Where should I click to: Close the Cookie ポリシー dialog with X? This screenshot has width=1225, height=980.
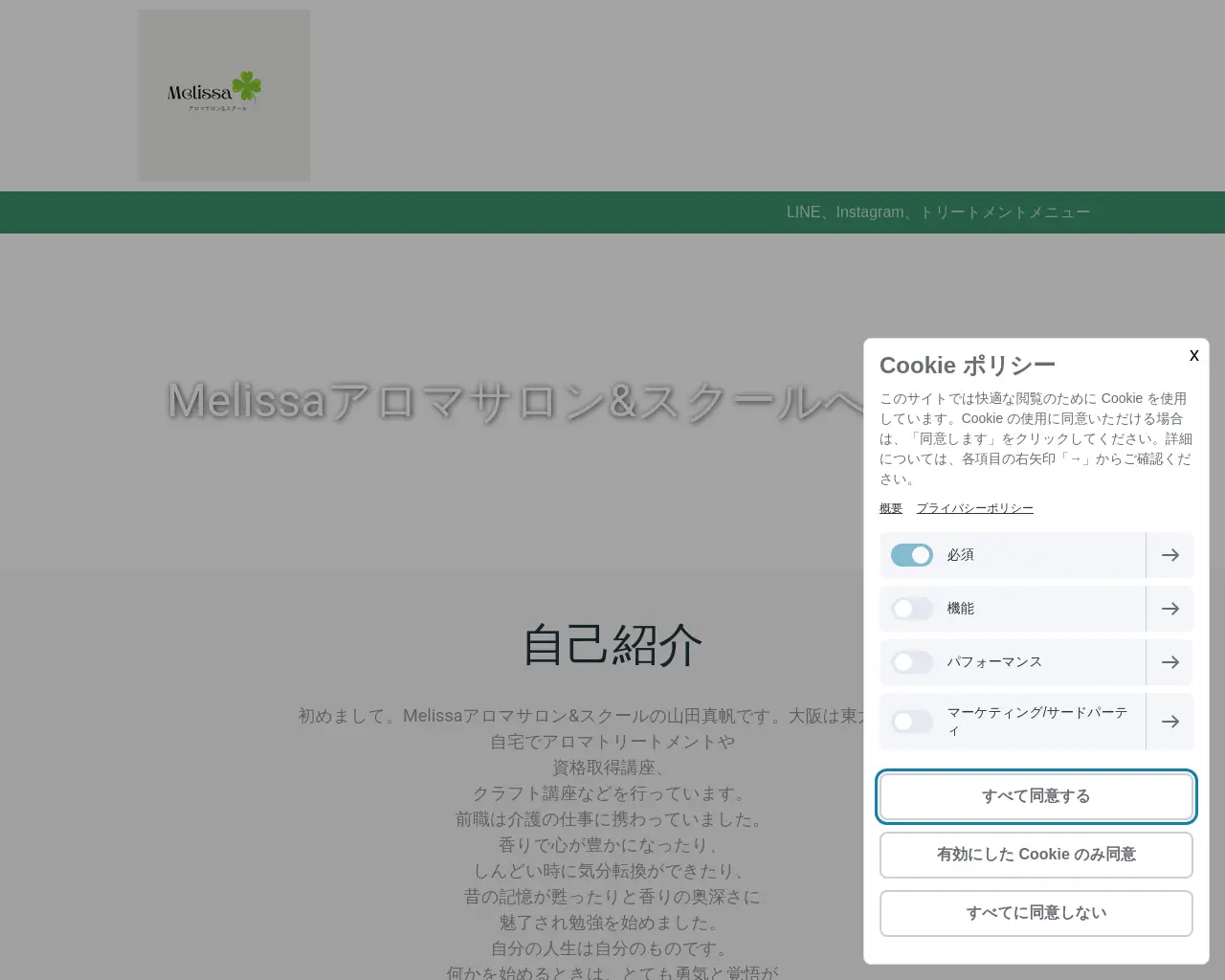[1193, 355]
